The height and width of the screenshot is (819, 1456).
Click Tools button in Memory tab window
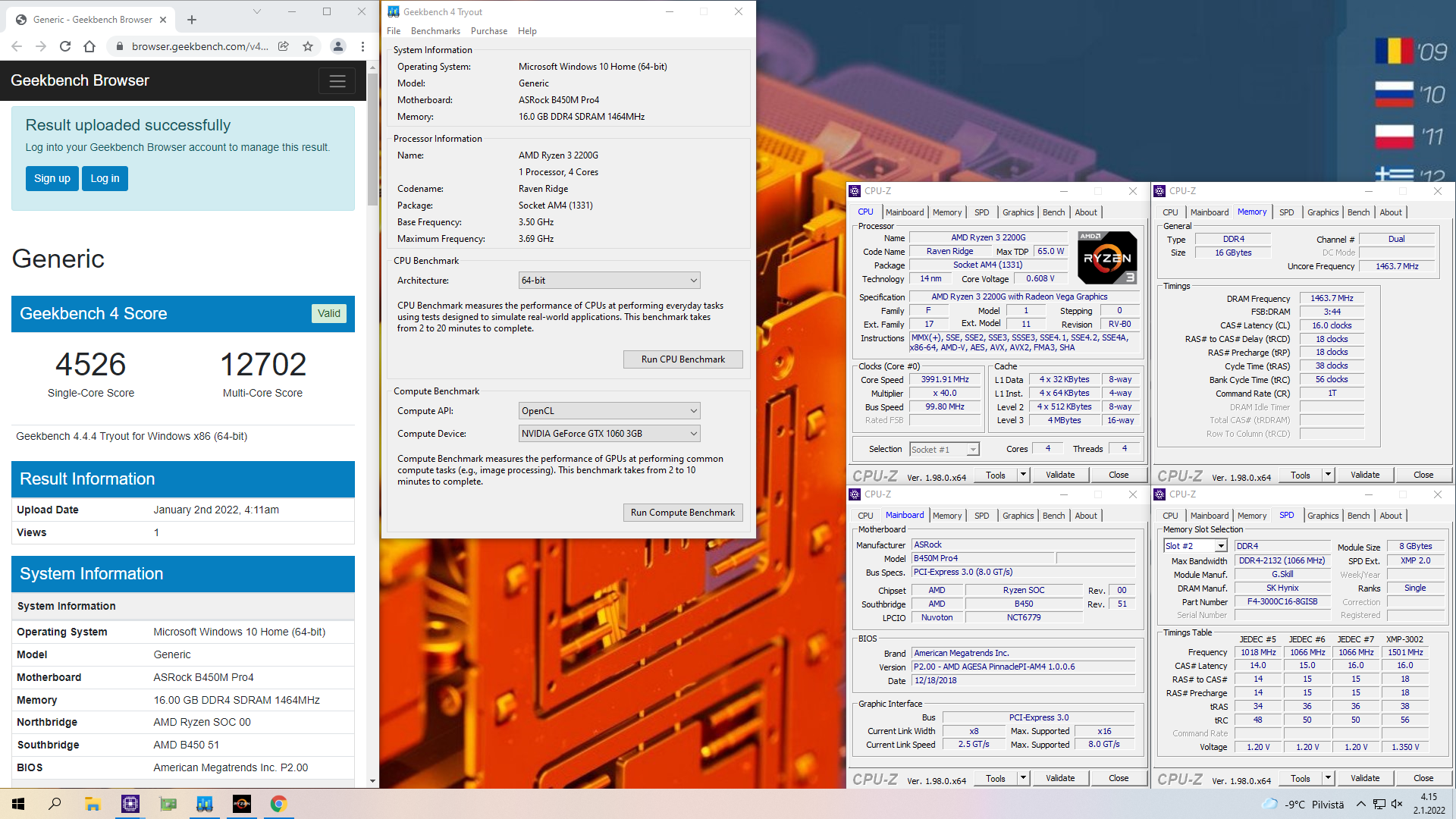(x=1300, y=475)
